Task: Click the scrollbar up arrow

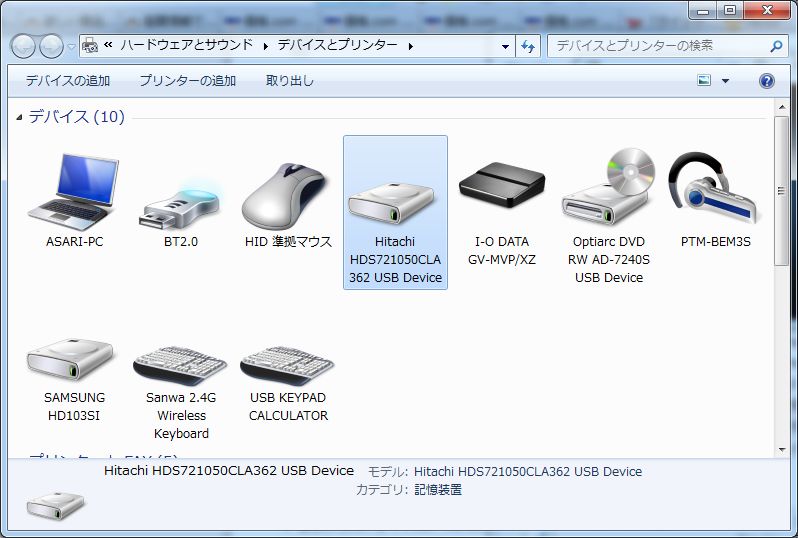Action: (781, 107)
